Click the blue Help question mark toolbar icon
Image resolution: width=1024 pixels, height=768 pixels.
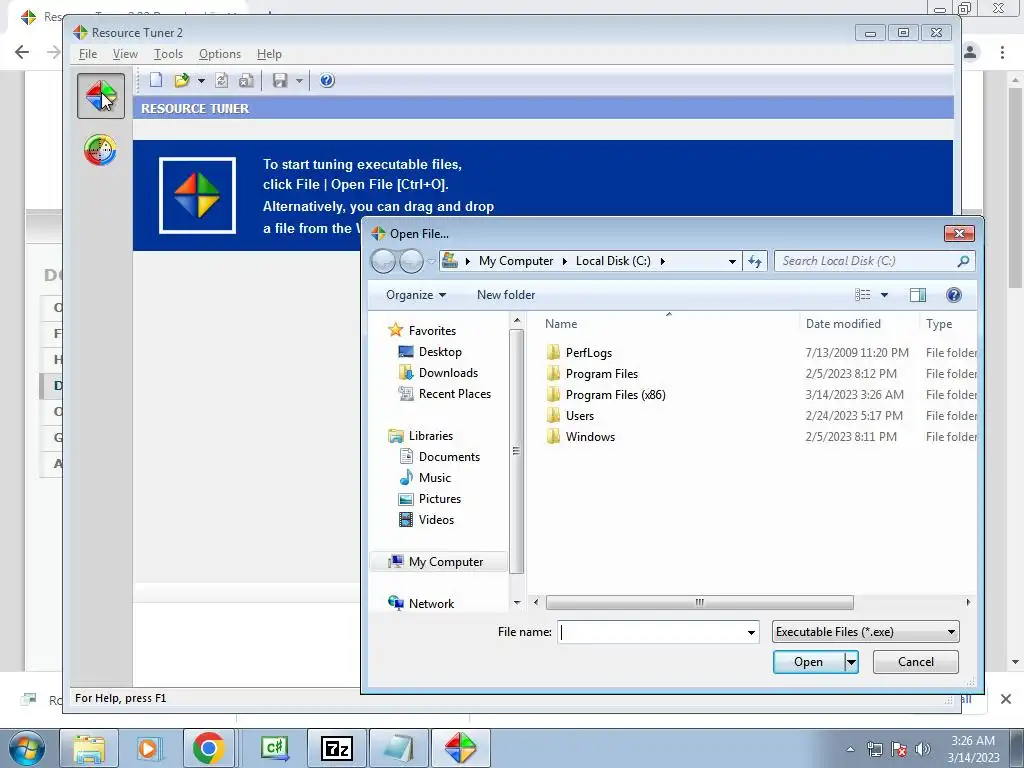click(x=327, y=80)
